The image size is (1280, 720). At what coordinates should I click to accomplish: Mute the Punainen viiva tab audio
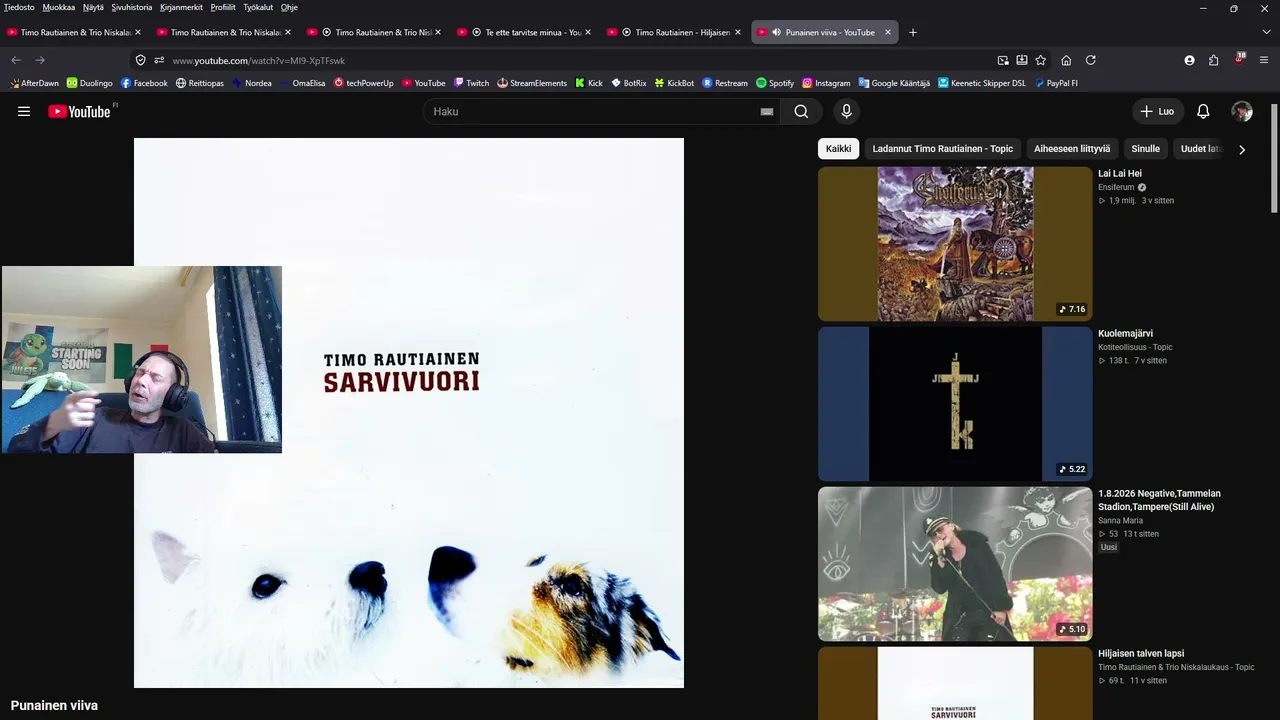[x=776, y=32]
